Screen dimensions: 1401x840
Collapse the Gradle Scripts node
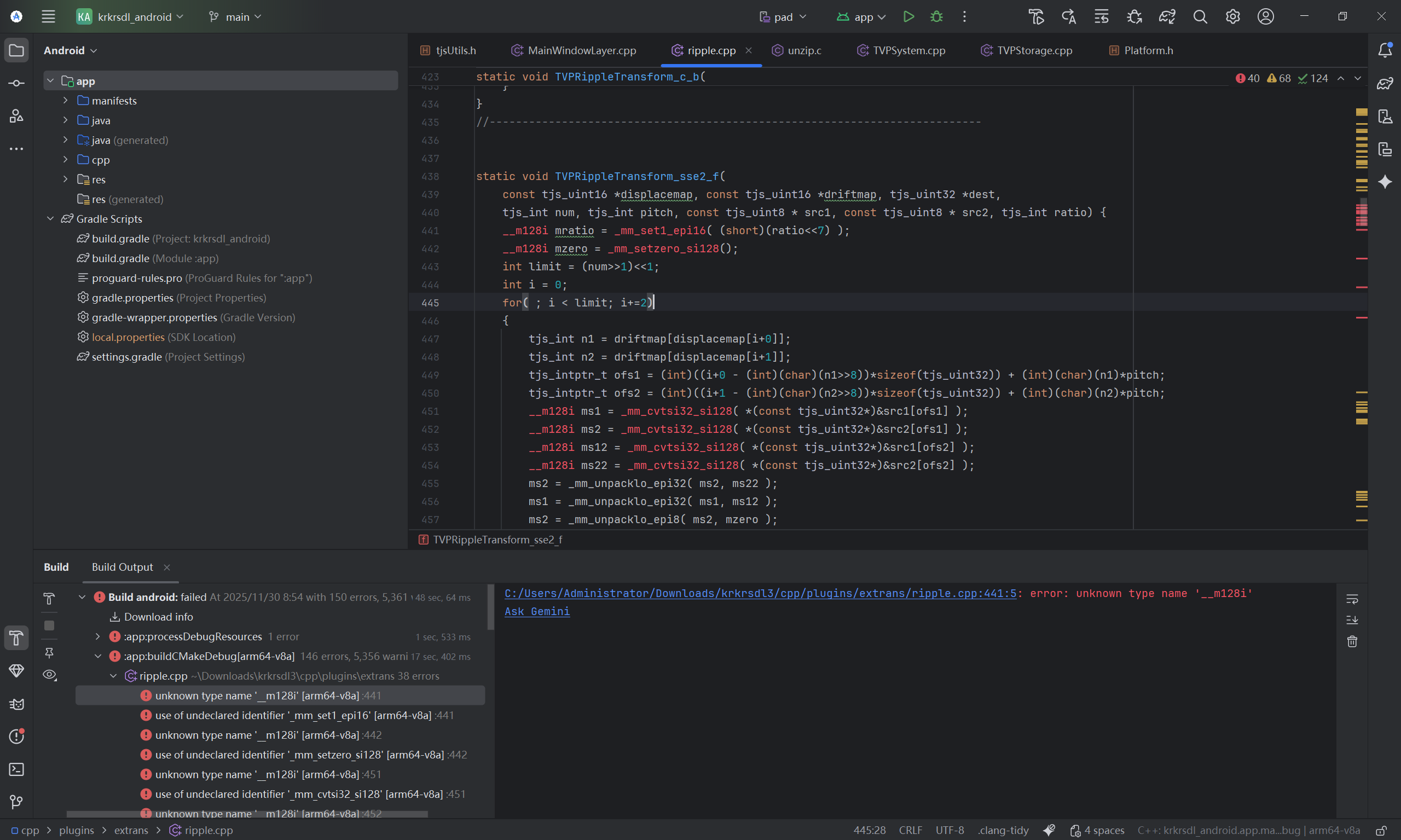(x=50, y=218)
